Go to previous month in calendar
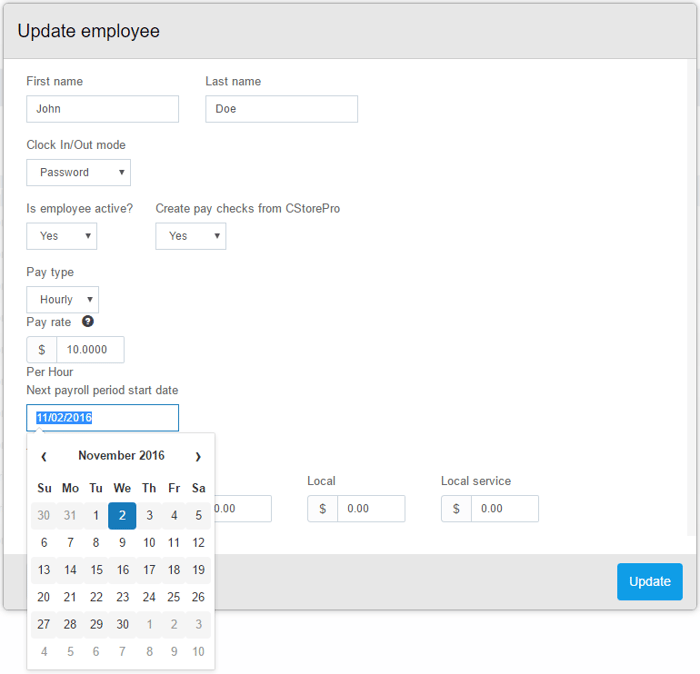This screenshot has height=674, width=700. [x=44, y=456]
